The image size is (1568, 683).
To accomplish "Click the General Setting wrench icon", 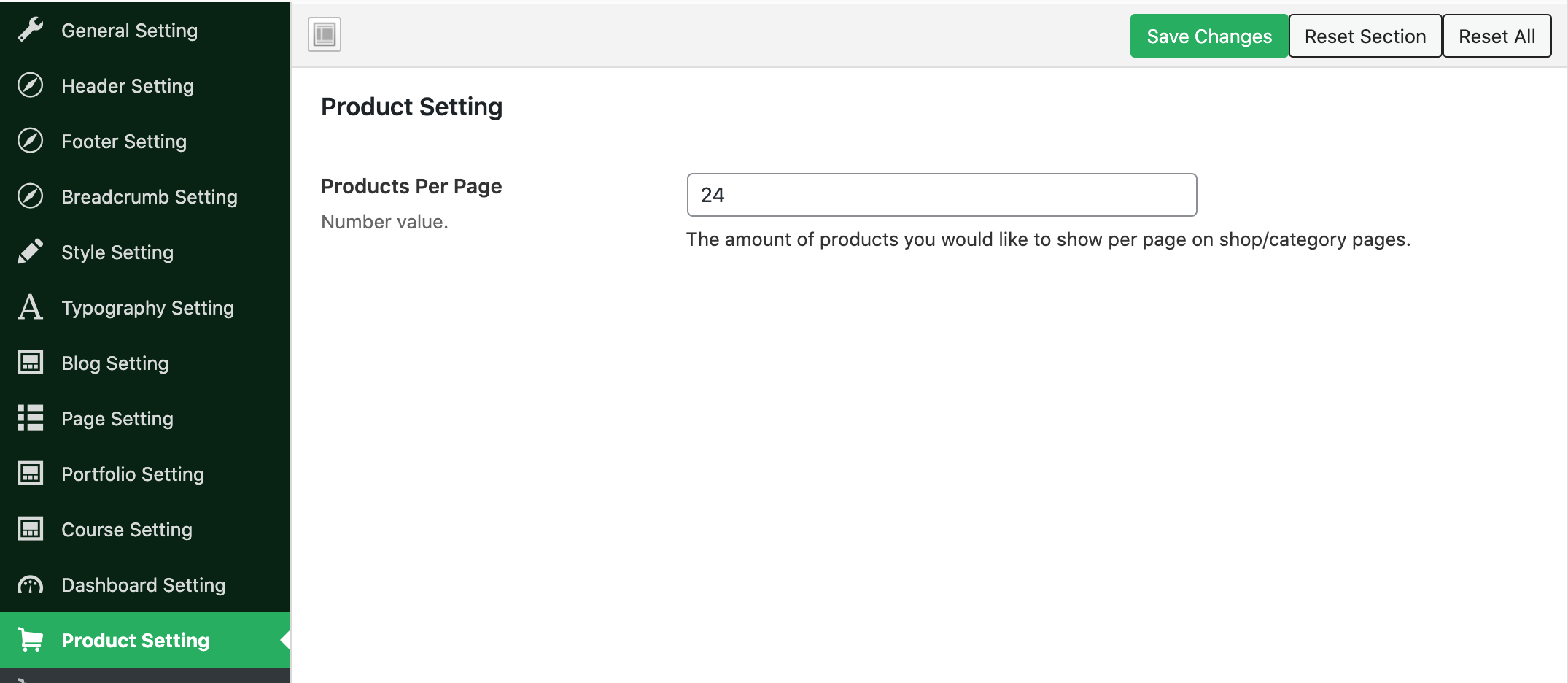I will tap(31, 30).
